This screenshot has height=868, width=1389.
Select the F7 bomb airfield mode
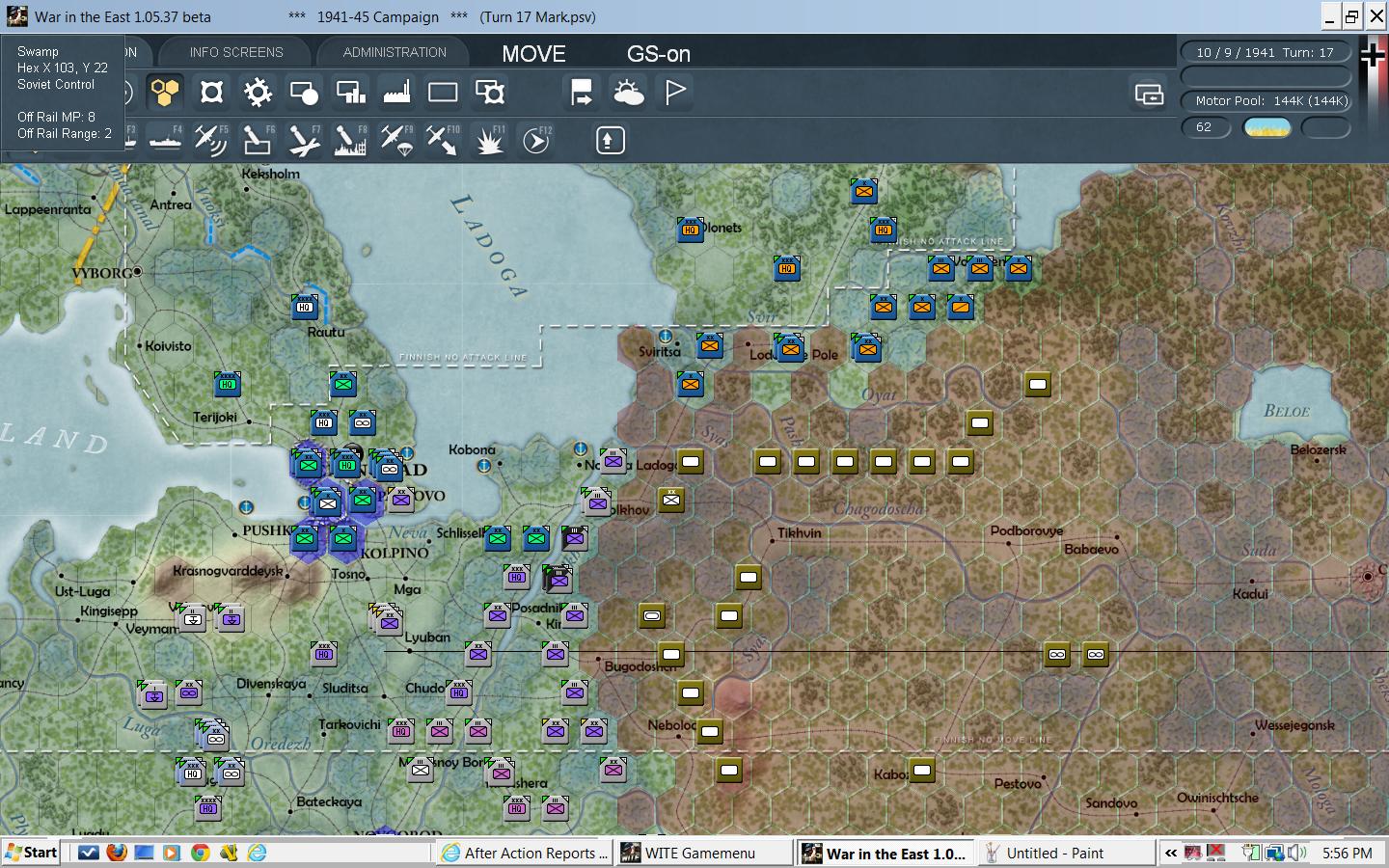tap(304, 141)
